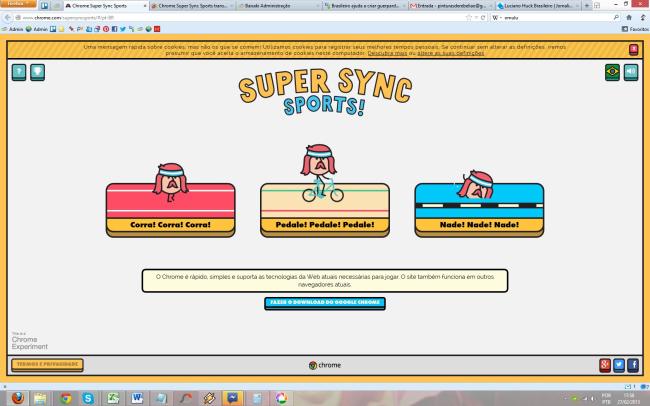
Task: Switch to Chrome Super Sync Sports trans... tab
Action: point(193,6)
